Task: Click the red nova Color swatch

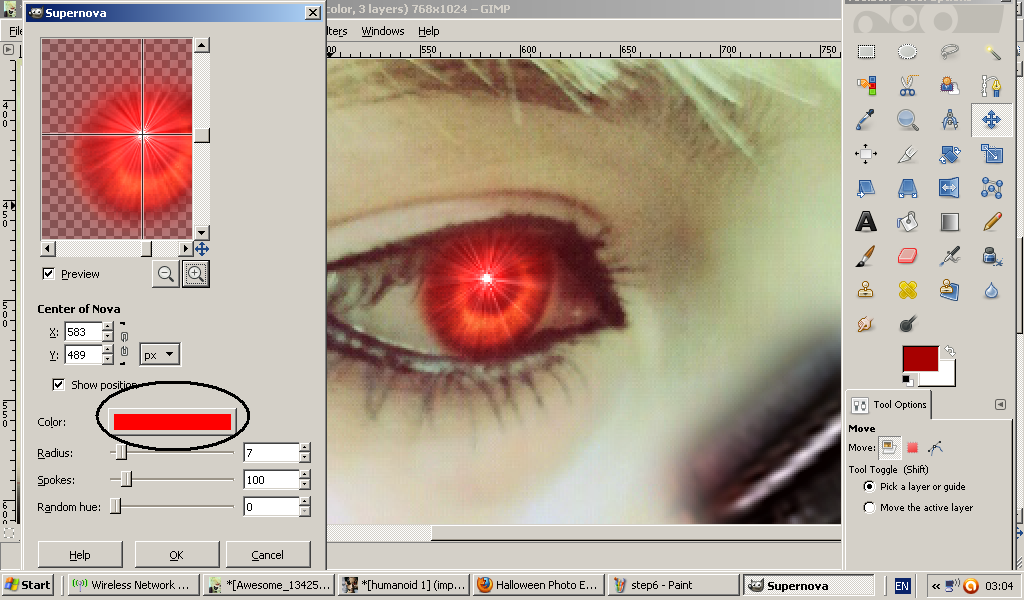Action: 172,421
